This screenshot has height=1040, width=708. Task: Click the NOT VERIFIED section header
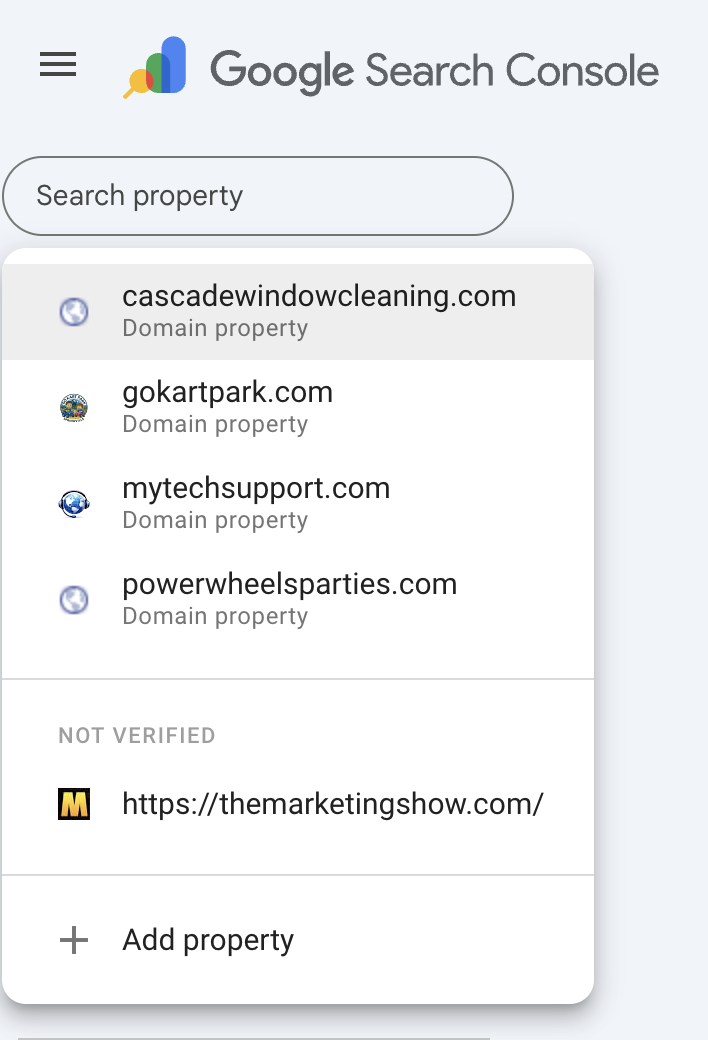[137, 735]
